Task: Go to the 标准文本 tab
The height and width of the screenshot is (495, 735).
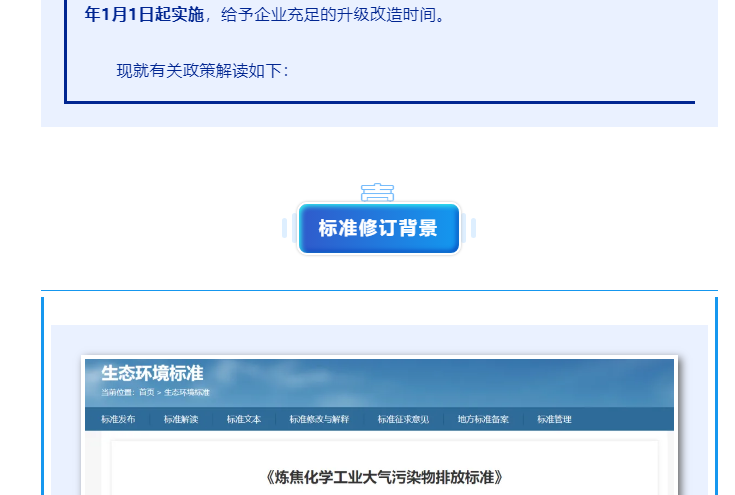Action: tap(243, 419)
